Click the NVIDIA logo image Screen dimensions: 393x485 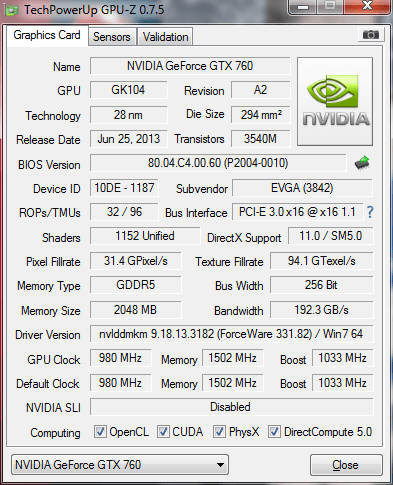coord(335,101)
